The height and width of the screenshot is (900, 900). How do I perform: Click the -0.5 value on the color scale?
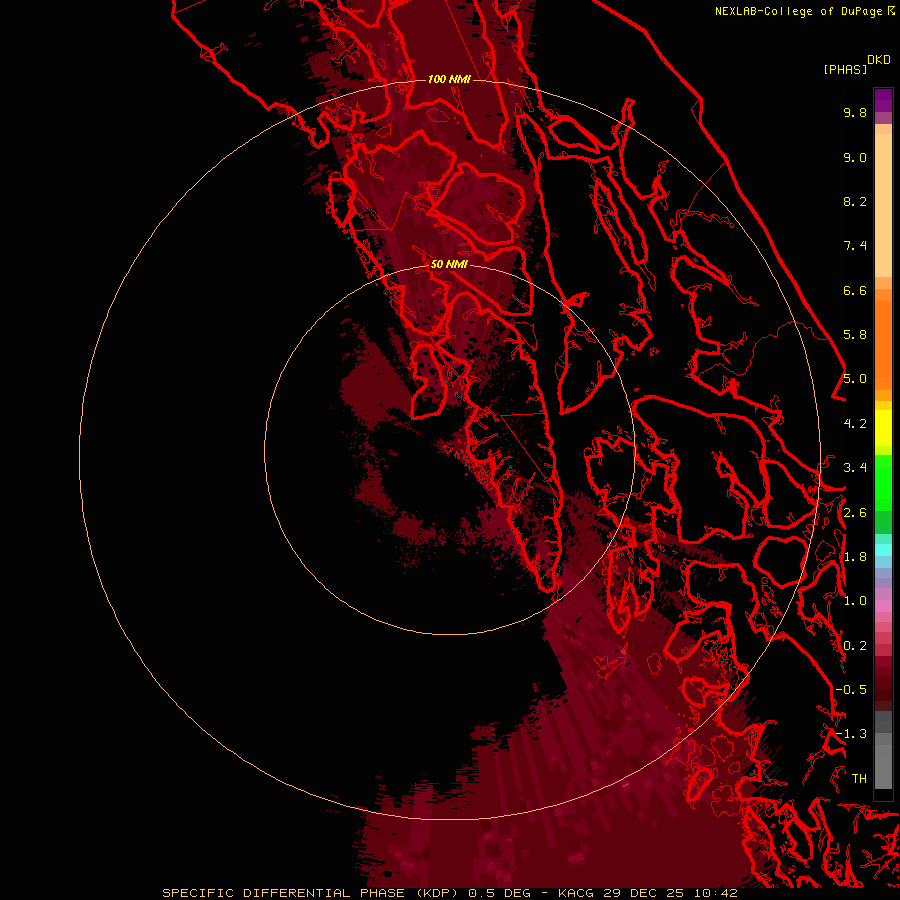click(851, 690)
